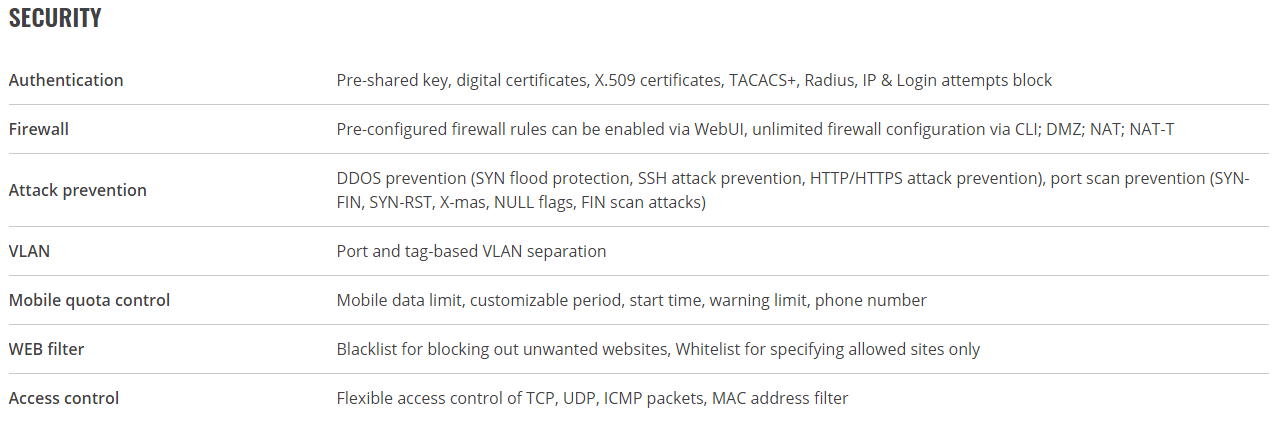Select the Access control row label

point(64,398)
